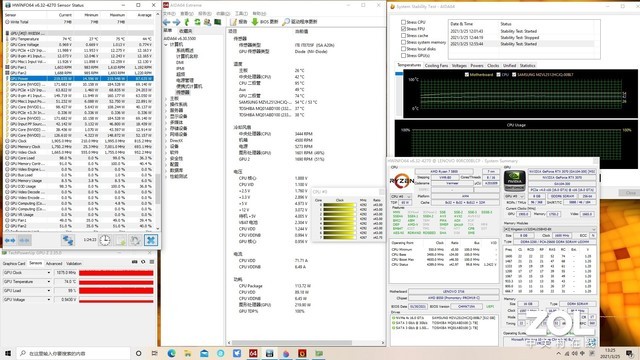Click Windows taskbar search box
This screenshot has height=360, width=640.
tap(73, 353)
